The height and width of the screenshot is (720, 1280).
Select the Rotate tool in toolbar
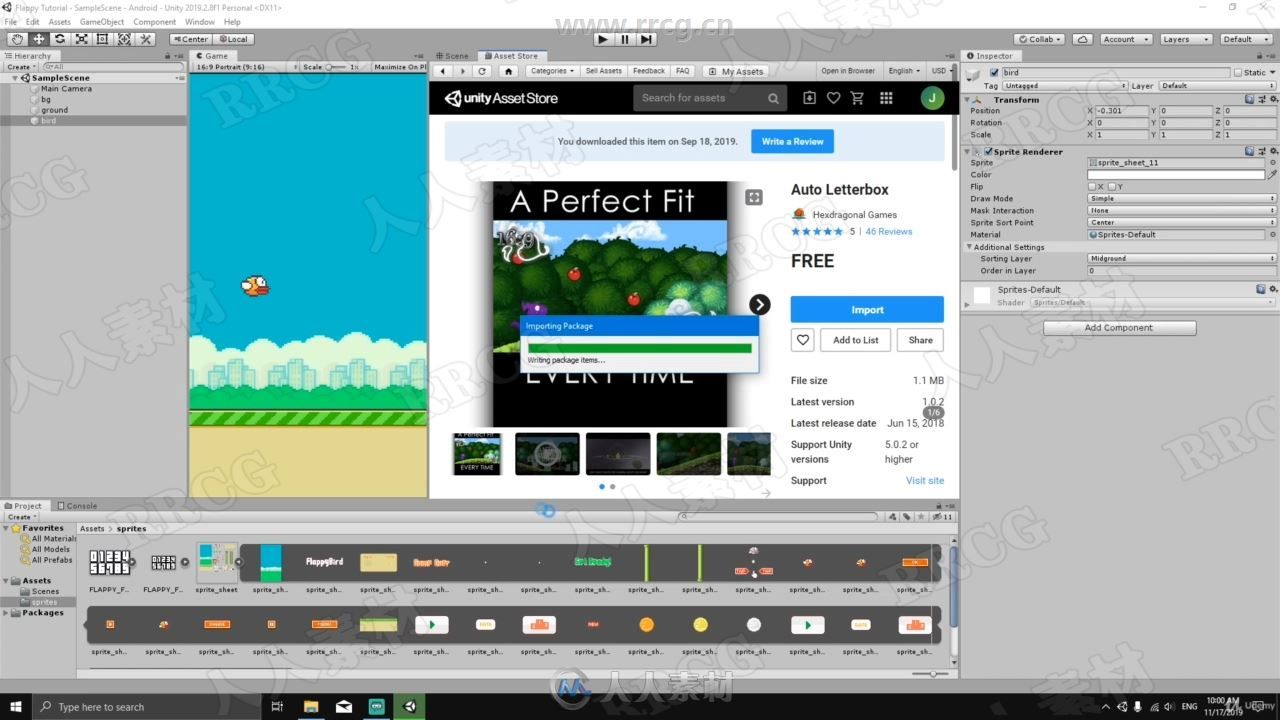[60, 39]
